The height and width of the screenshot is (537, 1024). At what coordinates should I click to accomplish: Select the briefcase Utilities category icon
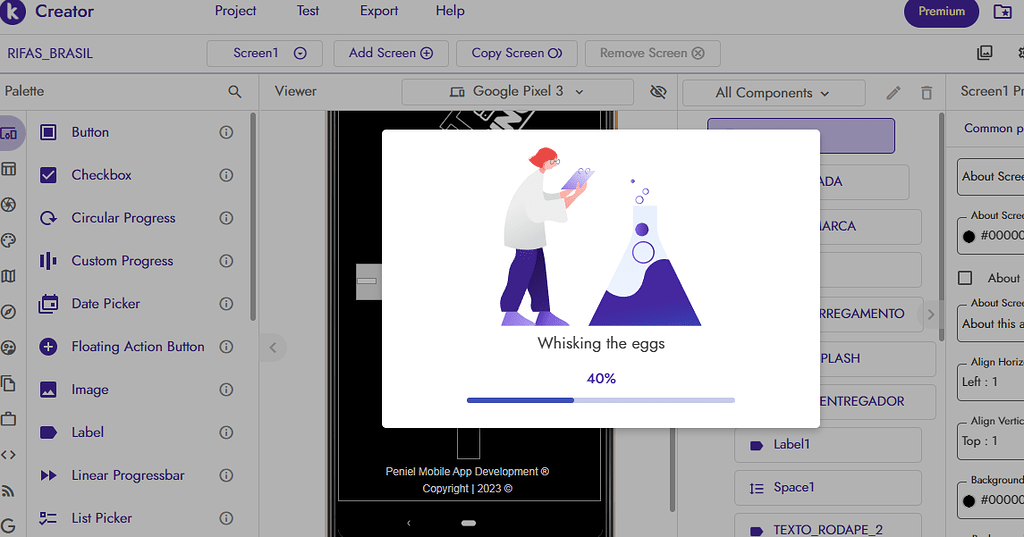coord(8,419)
